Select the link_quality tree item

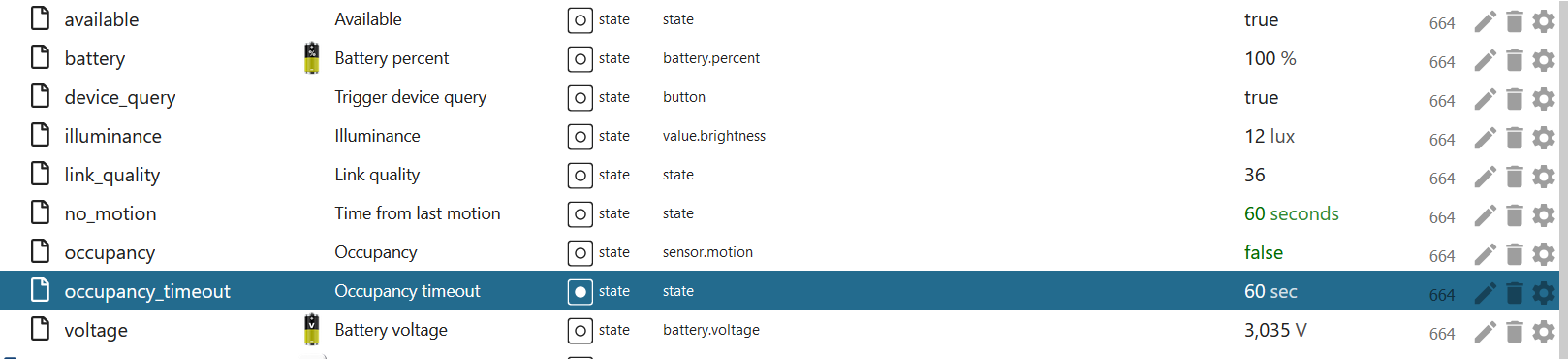[x=112, y=175]
